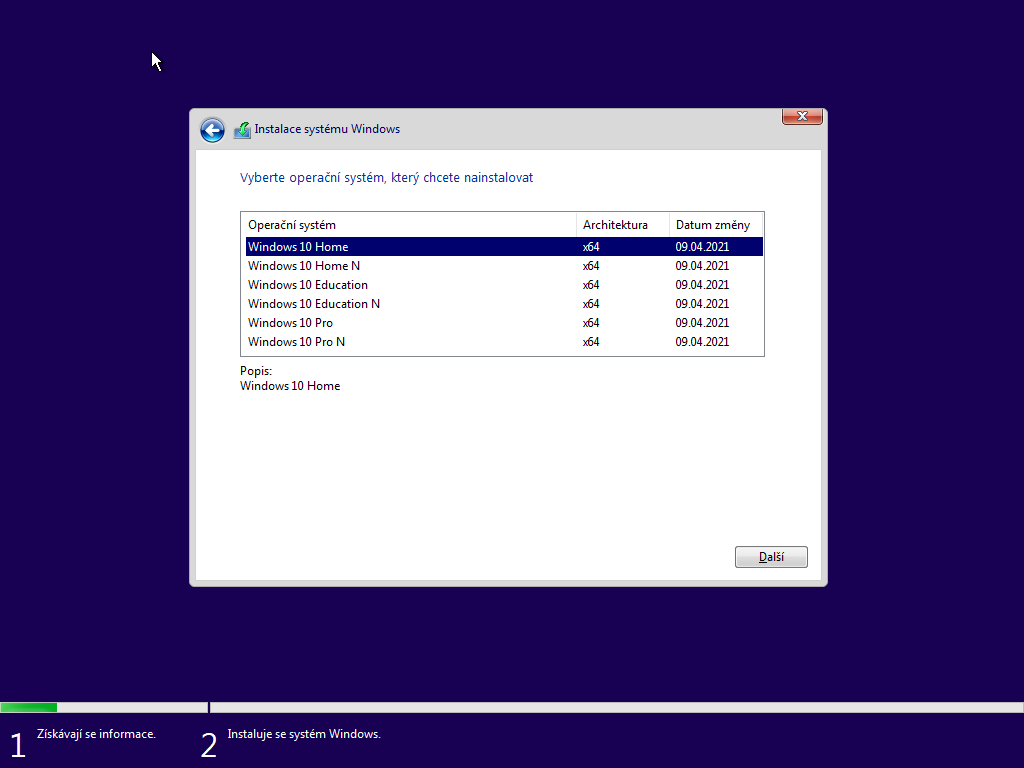
Task: Click the Vyberte operační systém heading
Action: (386, 178)
